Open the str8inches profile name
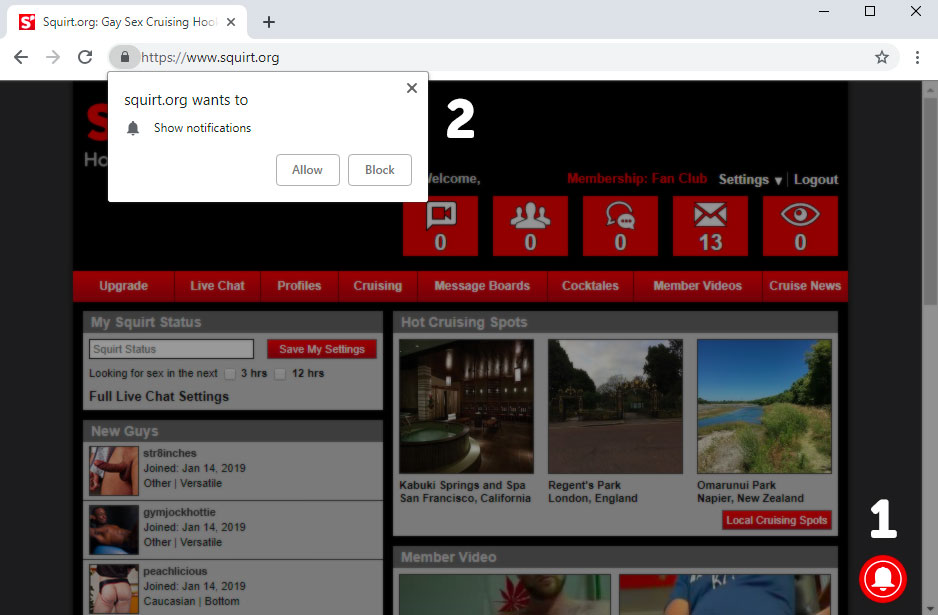Viewport: 938px width, 615px height. click(170, 453)
